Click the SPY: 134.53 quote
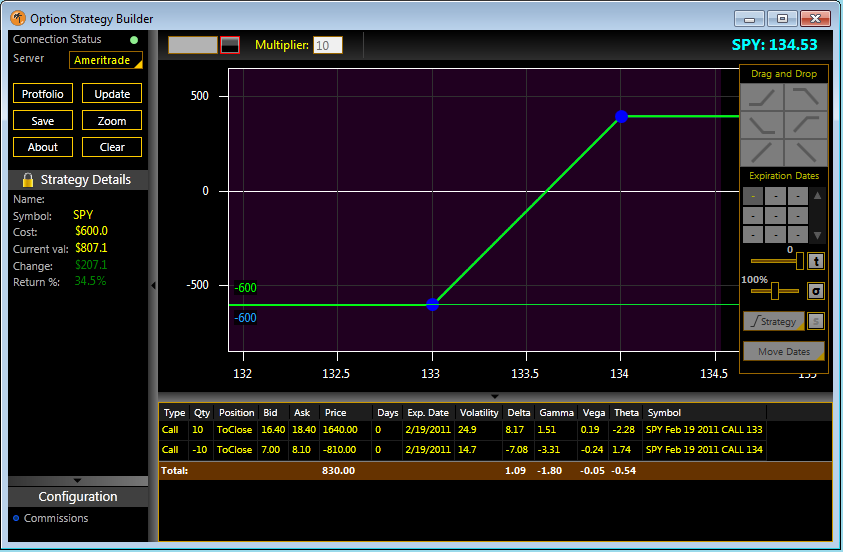This screenshot has height=552, width=843. (774, 45)
